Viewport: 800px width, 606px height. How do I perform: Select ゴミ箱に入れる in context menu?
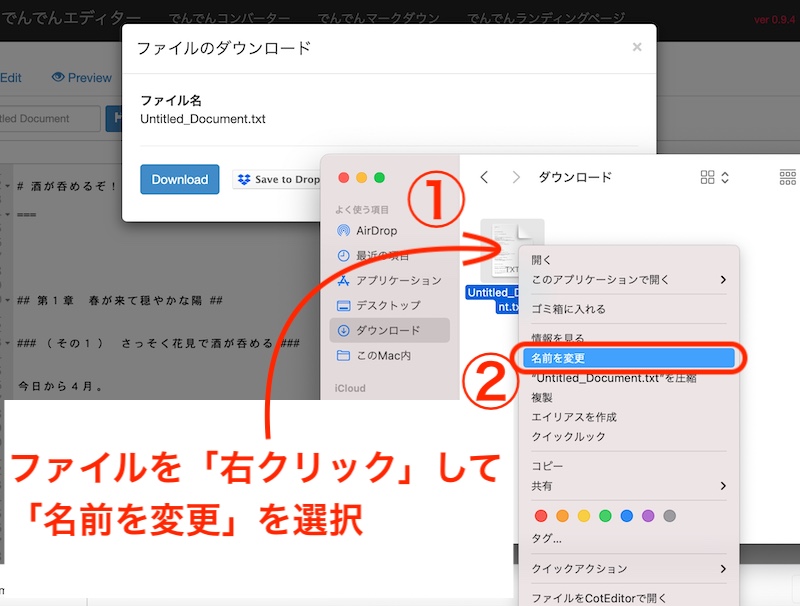(568, 309)
